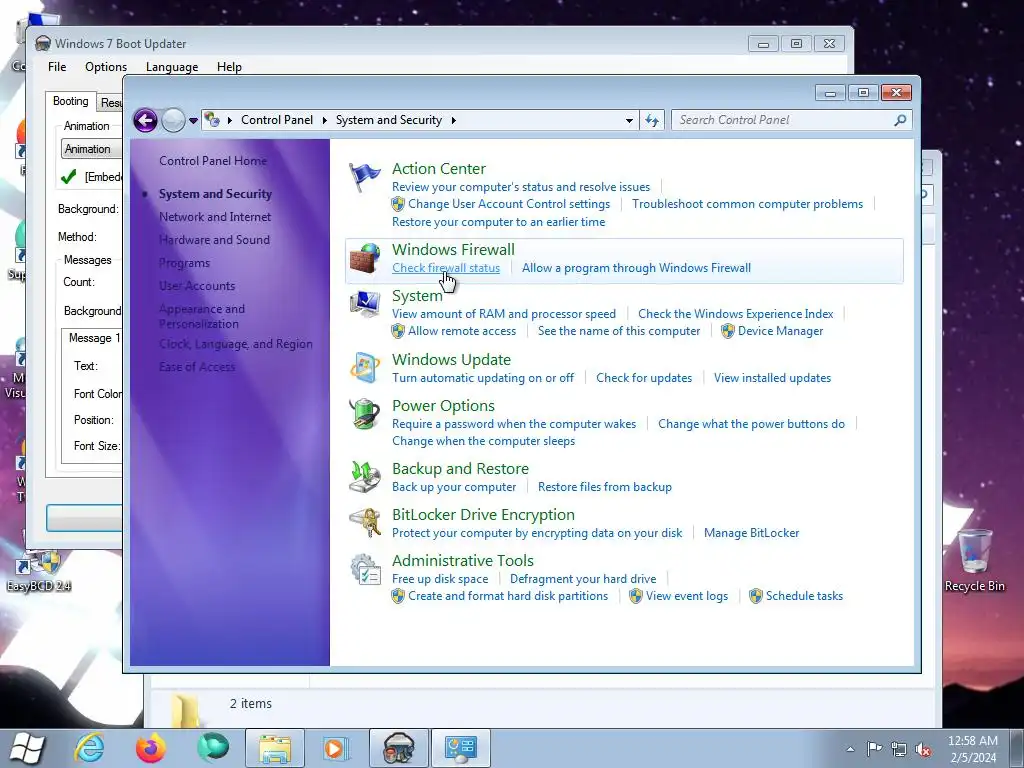Open View installed updates

tap(773, 378)
